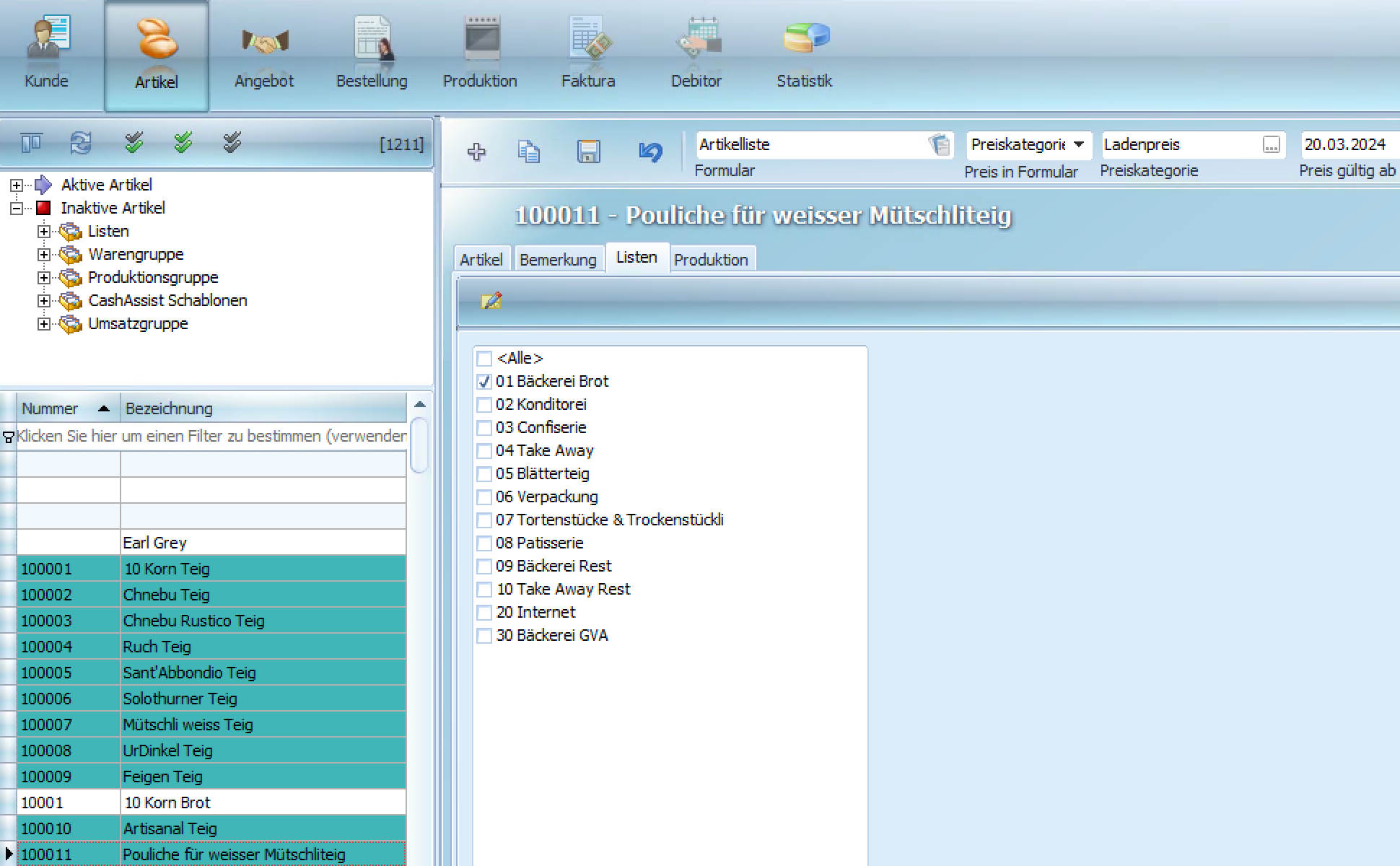Switch to the Artikel detail tab
Viewport: 1400px width, 866px height.
coord(481,260)
